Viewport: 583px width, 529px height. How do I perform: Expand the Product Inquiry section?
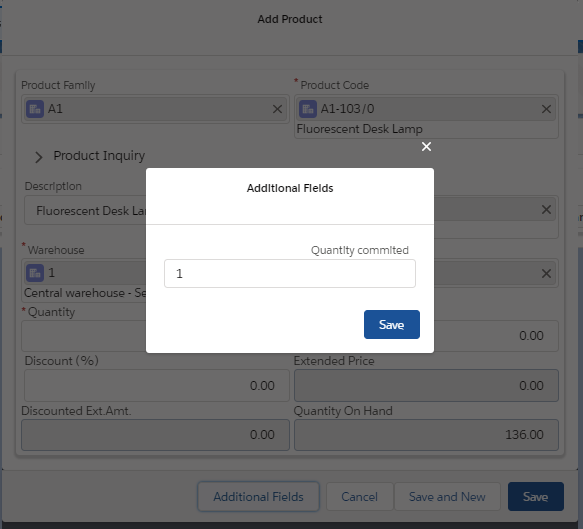[39, 157]
